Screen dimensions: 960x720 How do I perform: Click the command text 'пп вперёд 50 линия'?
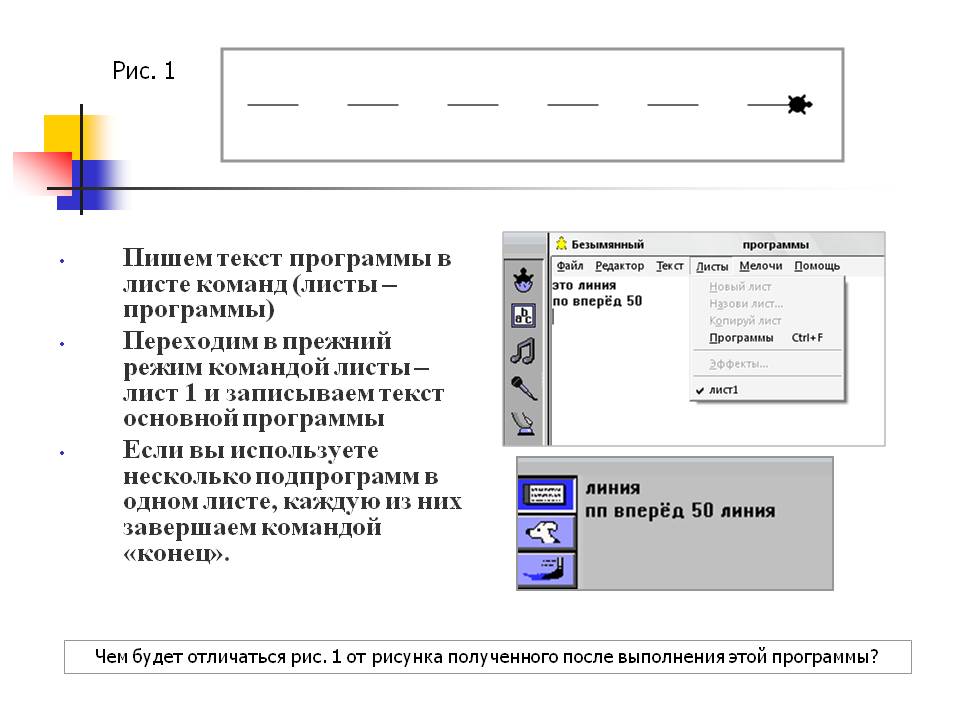point(681,511)
